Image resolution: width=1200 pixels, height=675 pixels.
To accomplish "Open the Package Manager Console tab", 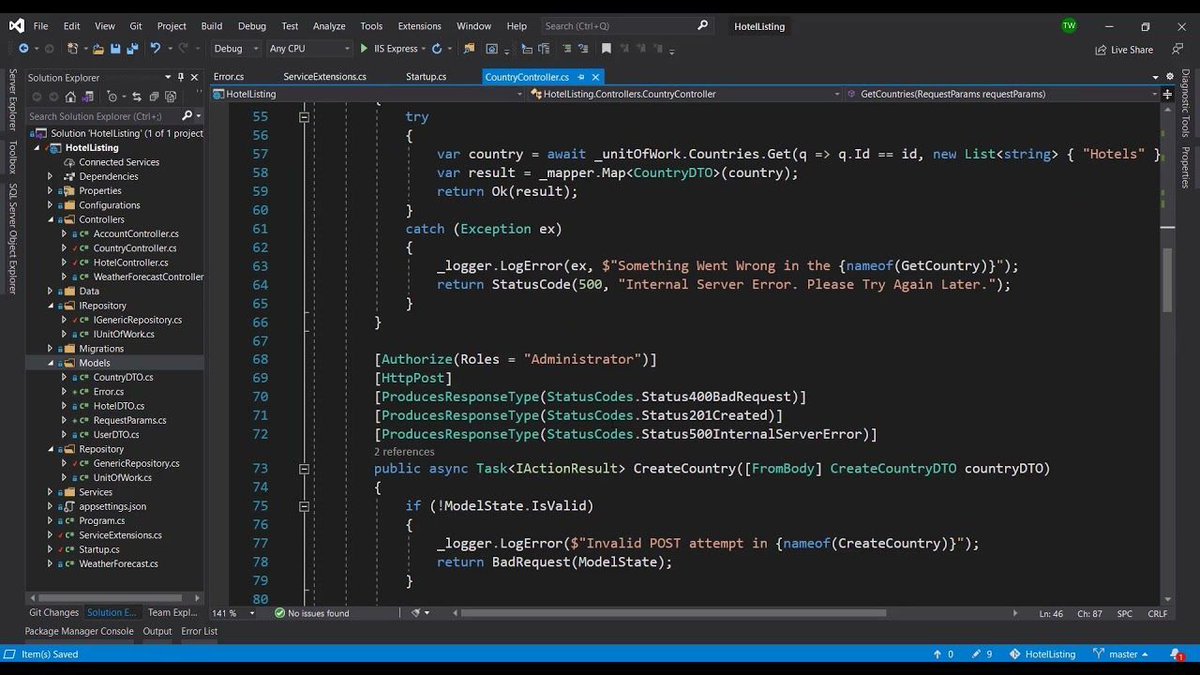I will [79, 631].
